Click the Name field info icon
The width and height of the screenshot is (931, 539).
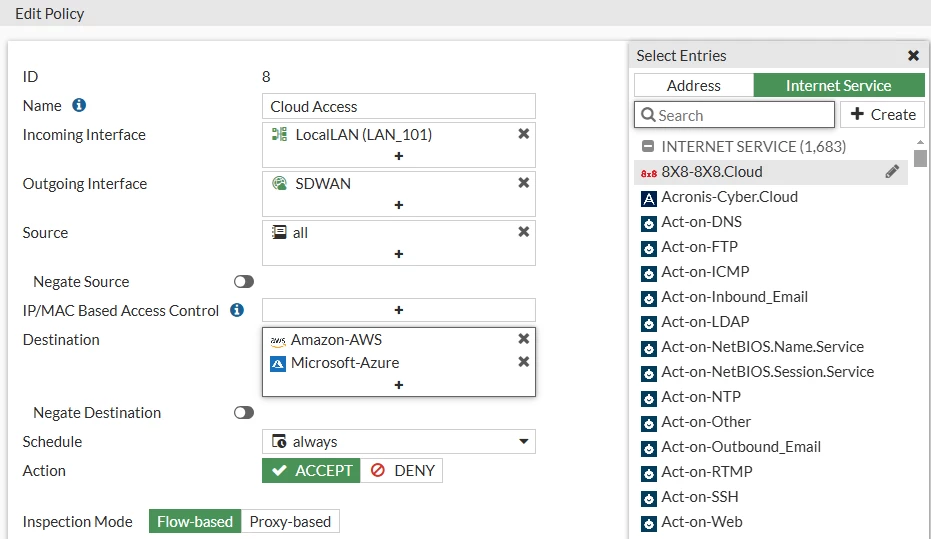click(79, 105)
